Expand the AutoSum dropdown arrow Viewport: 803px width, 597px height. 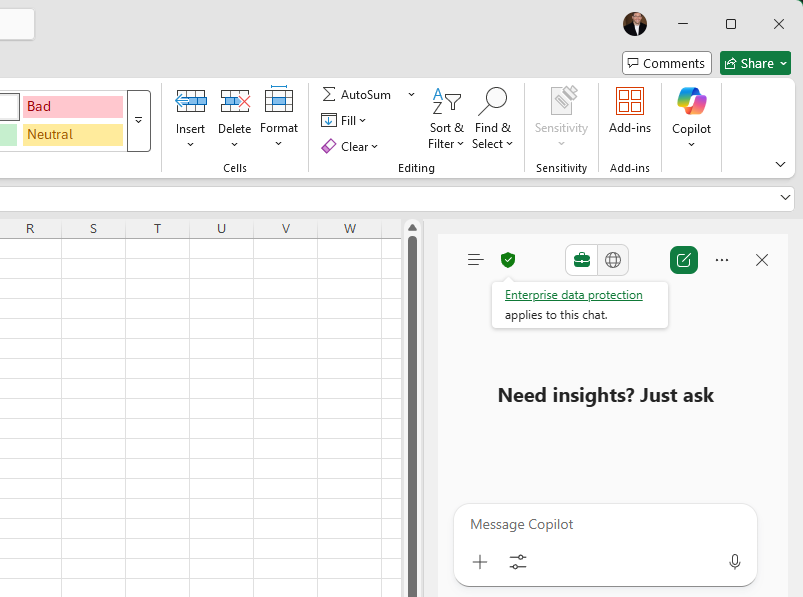point(411,94)
